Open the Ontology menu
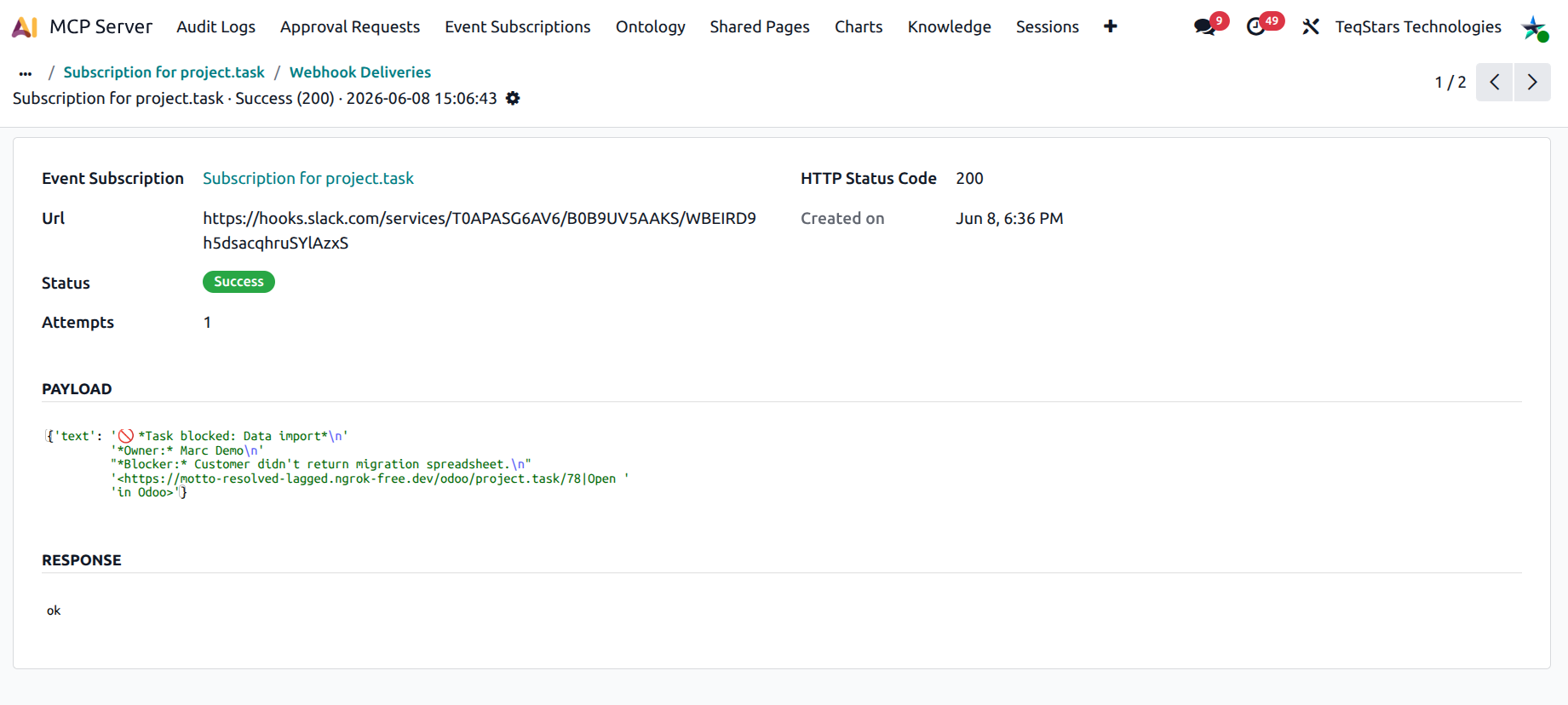 click(x=651, y=27)
